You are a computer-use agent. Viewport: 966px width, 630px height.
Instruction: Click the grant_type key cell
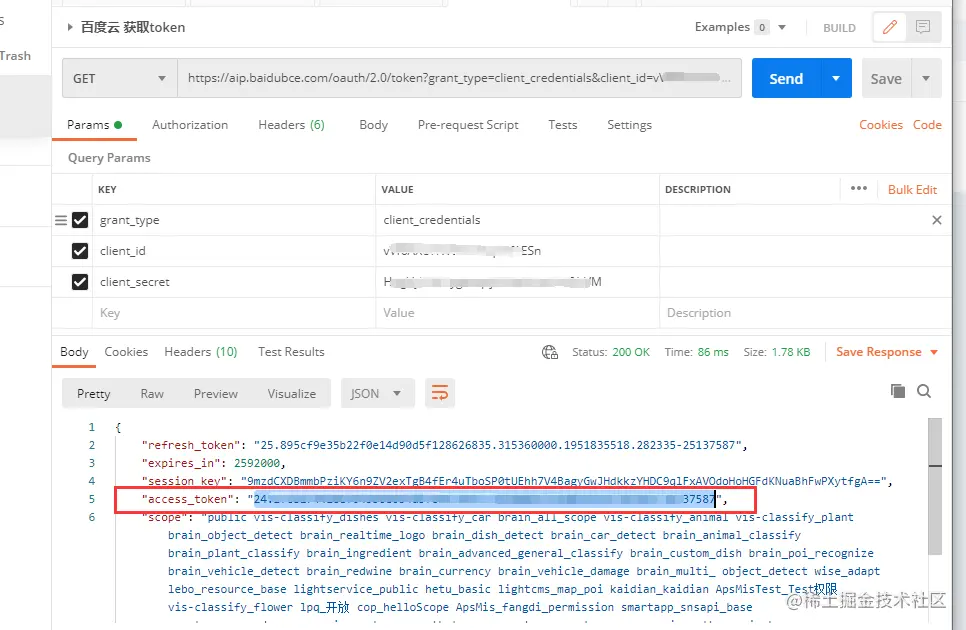234,220
